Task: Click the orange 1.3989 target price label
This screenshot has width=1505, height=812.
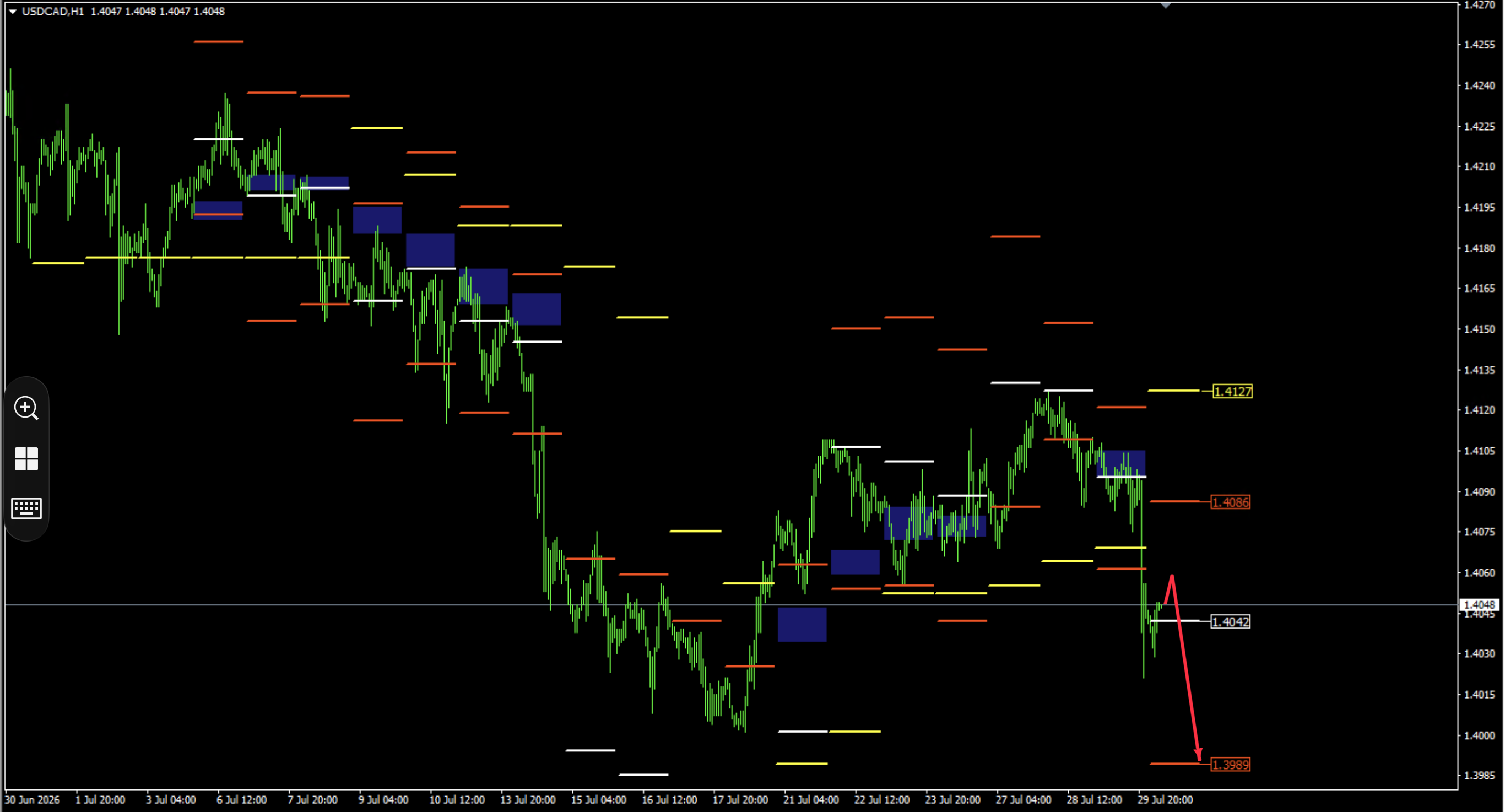Action: coord(1231,764)
